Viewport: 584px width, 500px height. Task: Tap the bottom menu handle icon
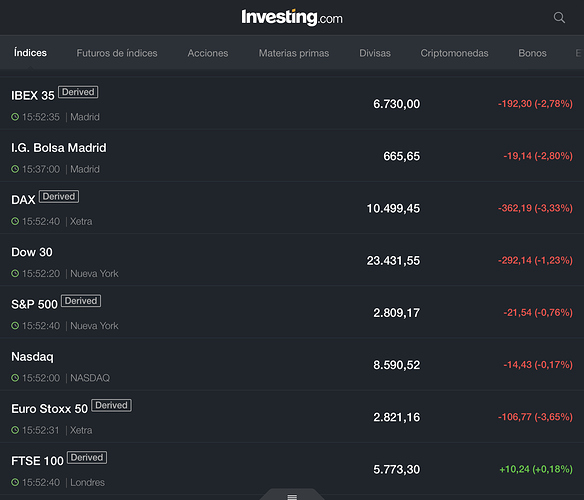[292, 497]
